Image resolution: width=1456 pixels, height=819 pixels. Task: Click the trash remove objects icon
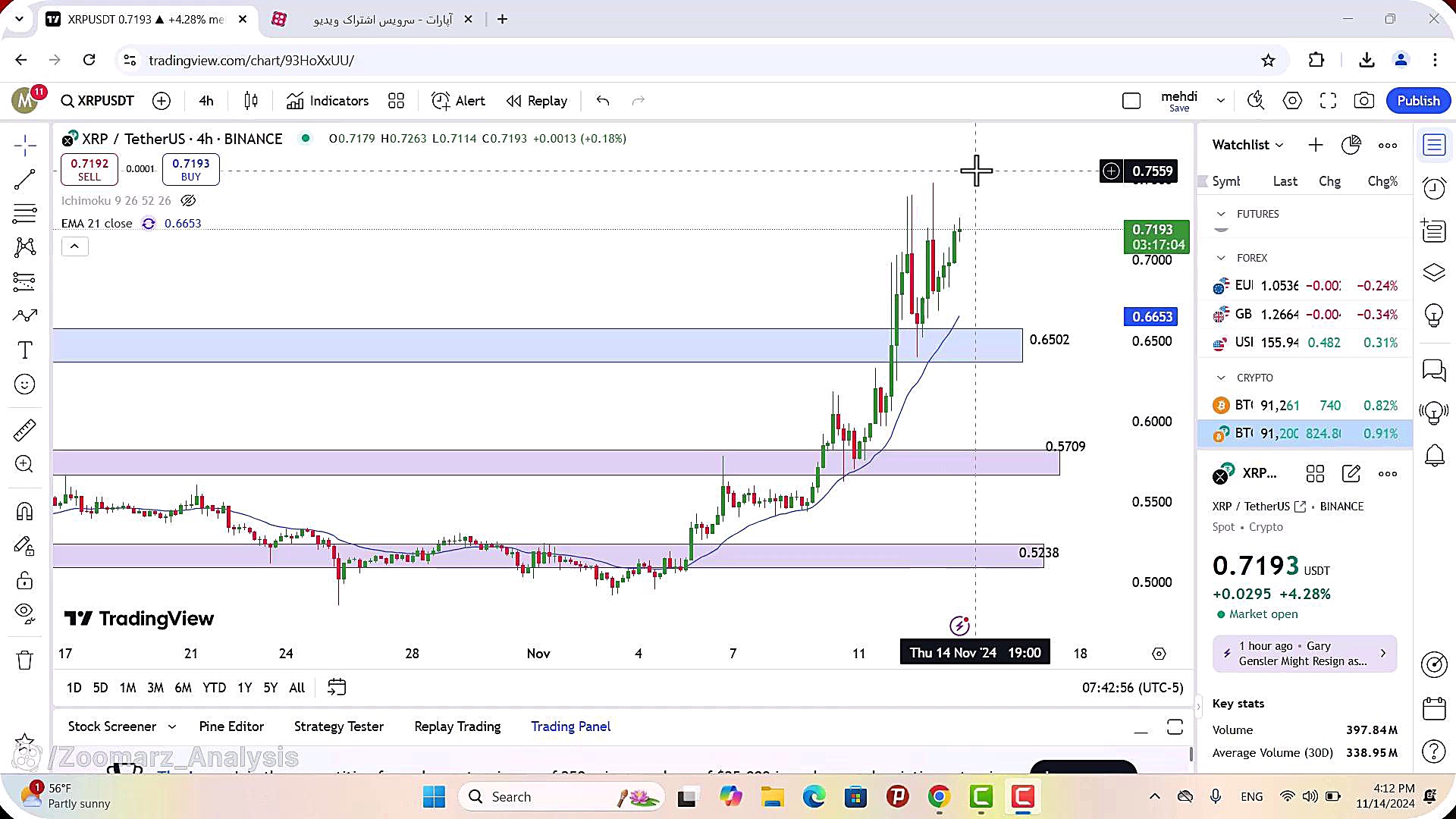click(24, 661)
